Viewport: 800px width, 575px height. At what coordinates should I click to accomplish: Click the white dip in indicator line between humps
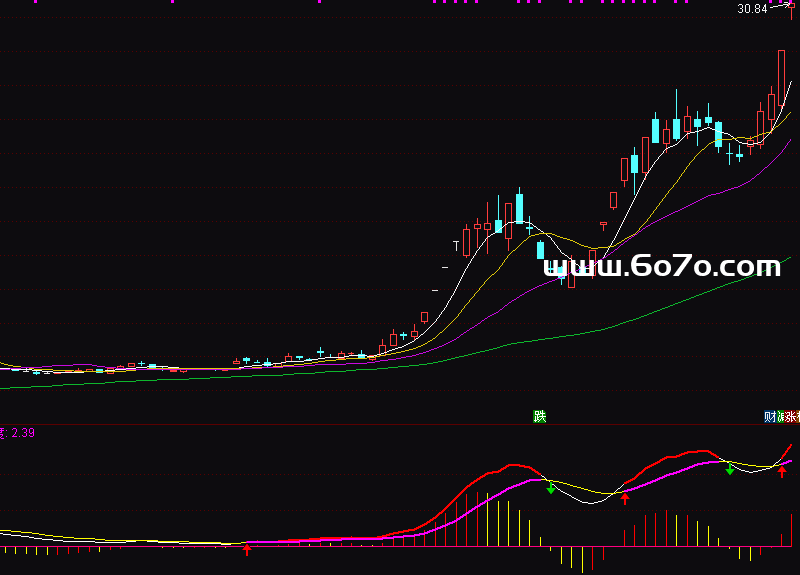click(590, 502)
